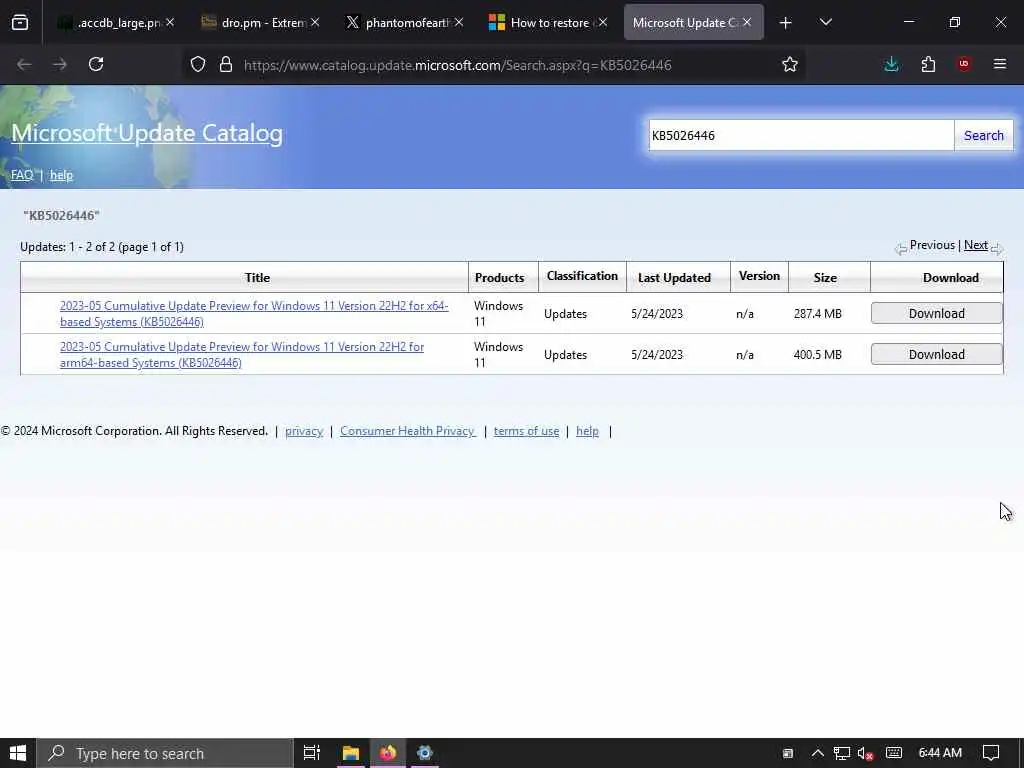The width and height of the screenshot is (1024, 768).
Task: Open the network status tray icon
Action: click(842, 753)
